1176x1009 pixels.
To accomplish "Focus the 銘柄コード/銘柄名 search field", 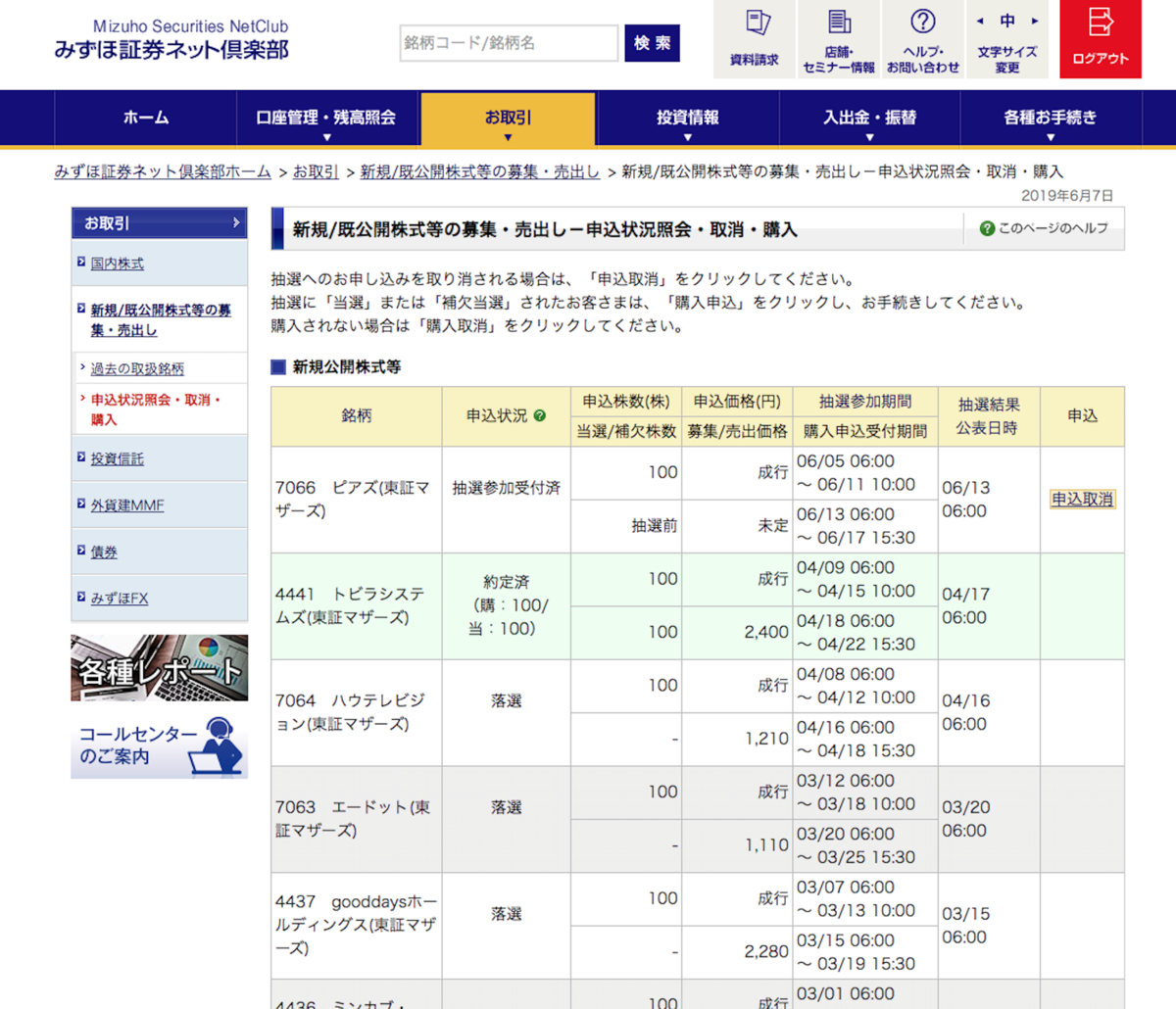I will (509, 43).
